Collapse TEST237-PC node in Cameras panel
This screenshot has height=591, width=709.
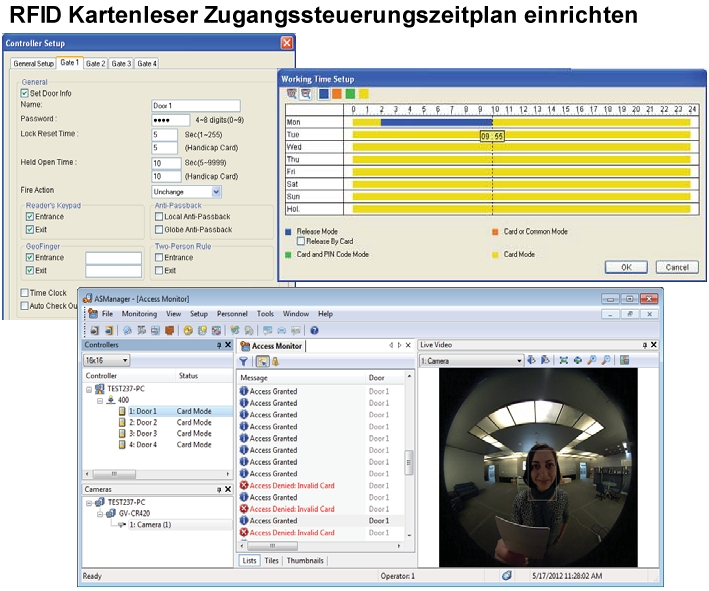(89, 502)
